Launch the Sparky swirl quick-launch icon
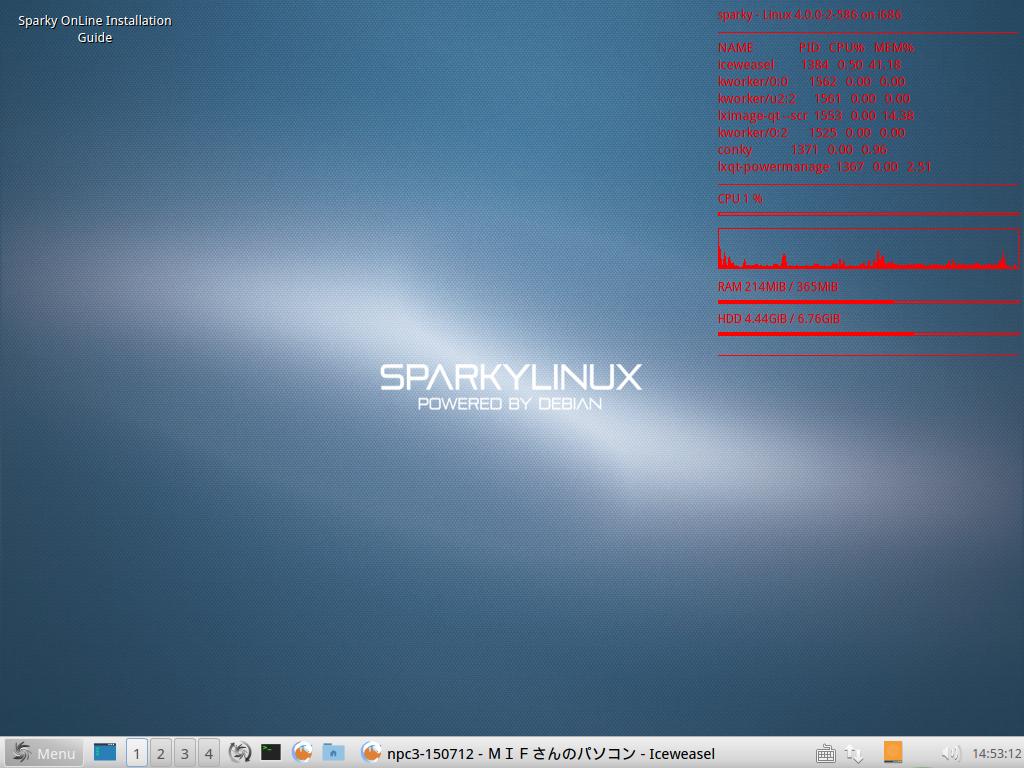The width and height of the screenshot is (1024, 768). click(240, 752)
